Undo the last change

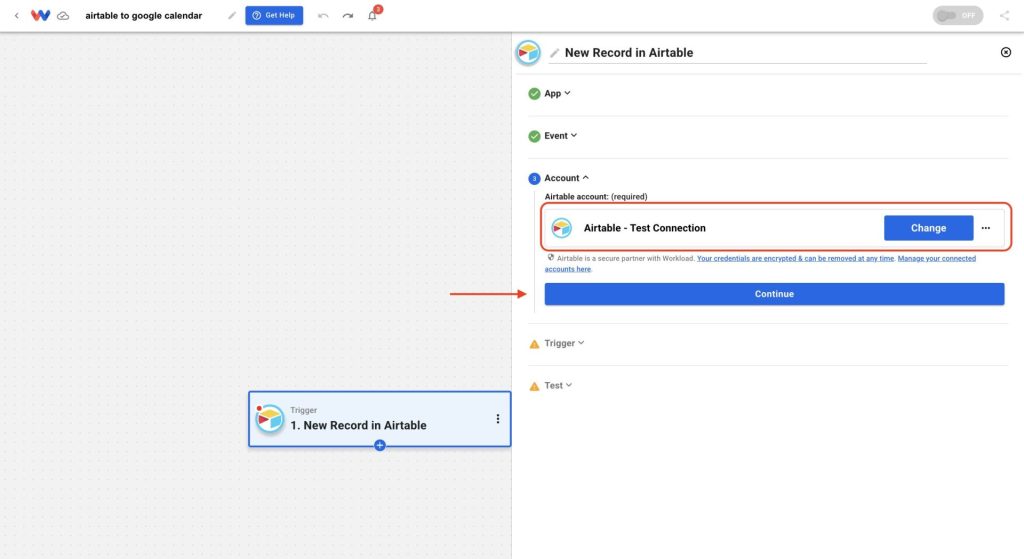pyautogui.click(x=323, y=16)
